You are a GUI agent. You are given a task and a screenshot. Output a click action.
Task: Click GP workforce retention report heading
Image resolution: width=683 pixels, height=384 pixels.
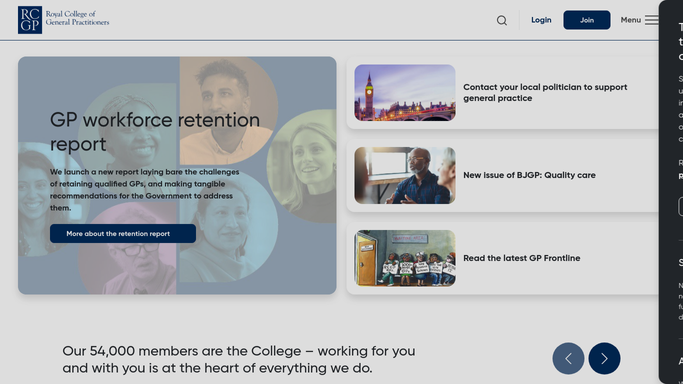tap(155, 132)
